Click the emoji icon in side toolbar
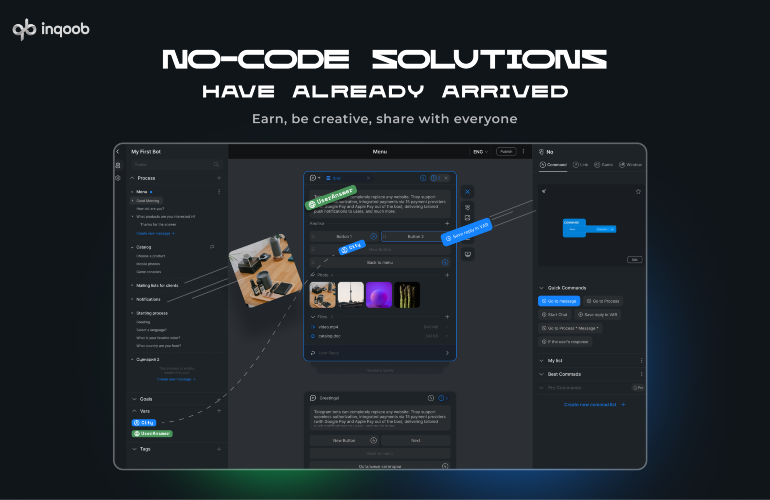Screen dimensions: 770x500 pos(468,254)
